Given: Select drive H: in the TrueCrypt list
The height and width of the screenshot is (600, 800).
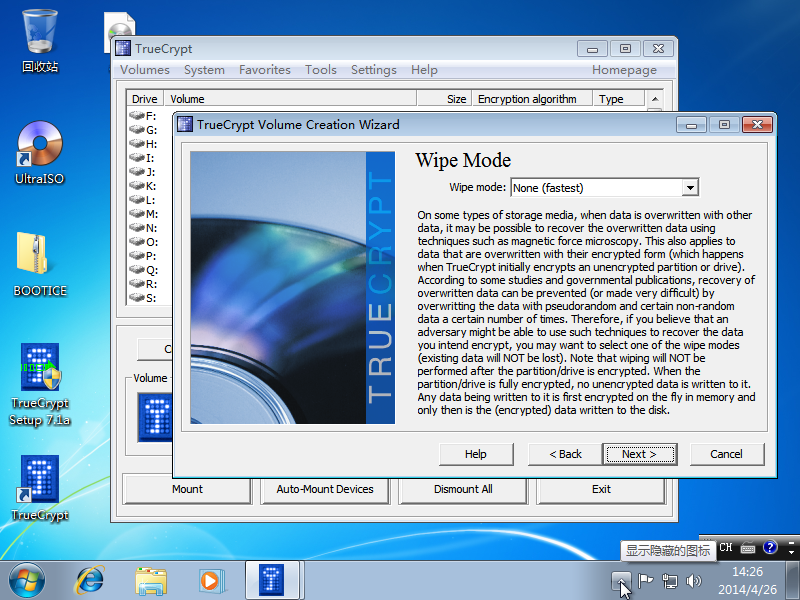Looking at the screenshot, I should (143, 144).
